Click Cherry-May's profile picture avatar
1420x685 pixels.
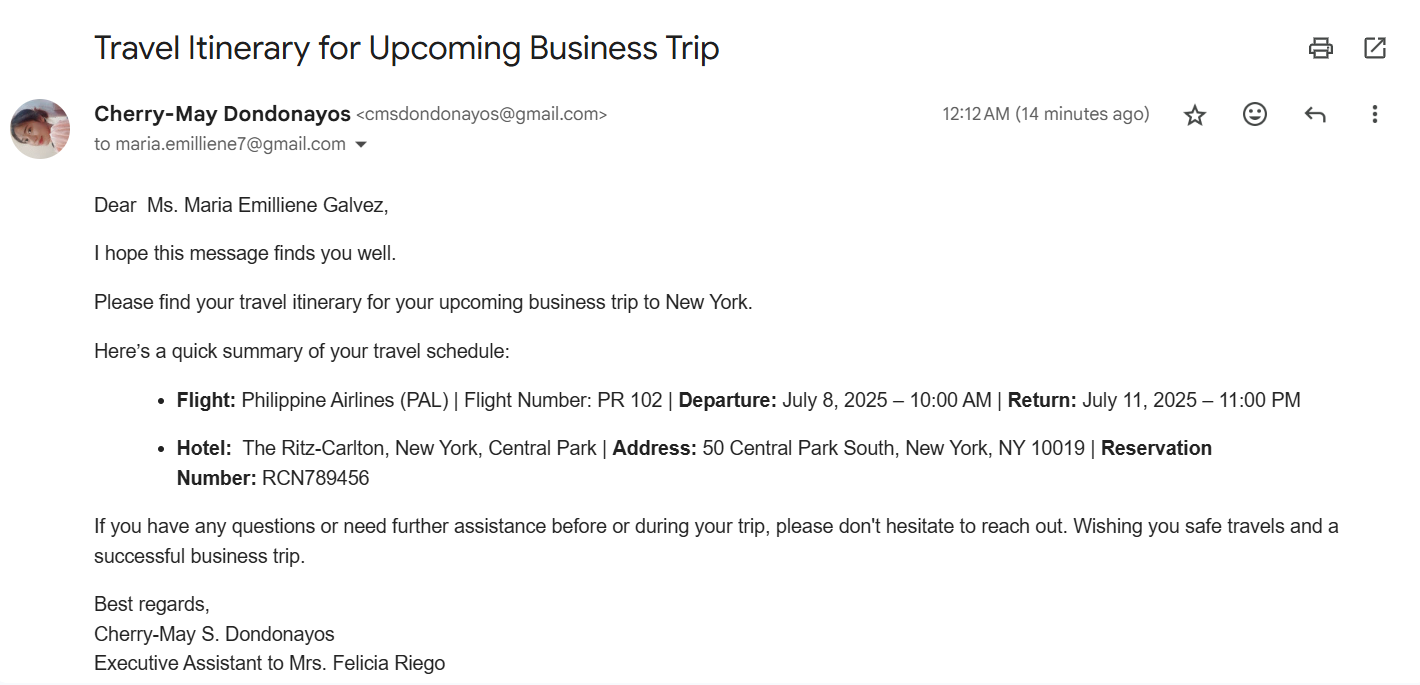pyautogui.click(x=40, y=129)
